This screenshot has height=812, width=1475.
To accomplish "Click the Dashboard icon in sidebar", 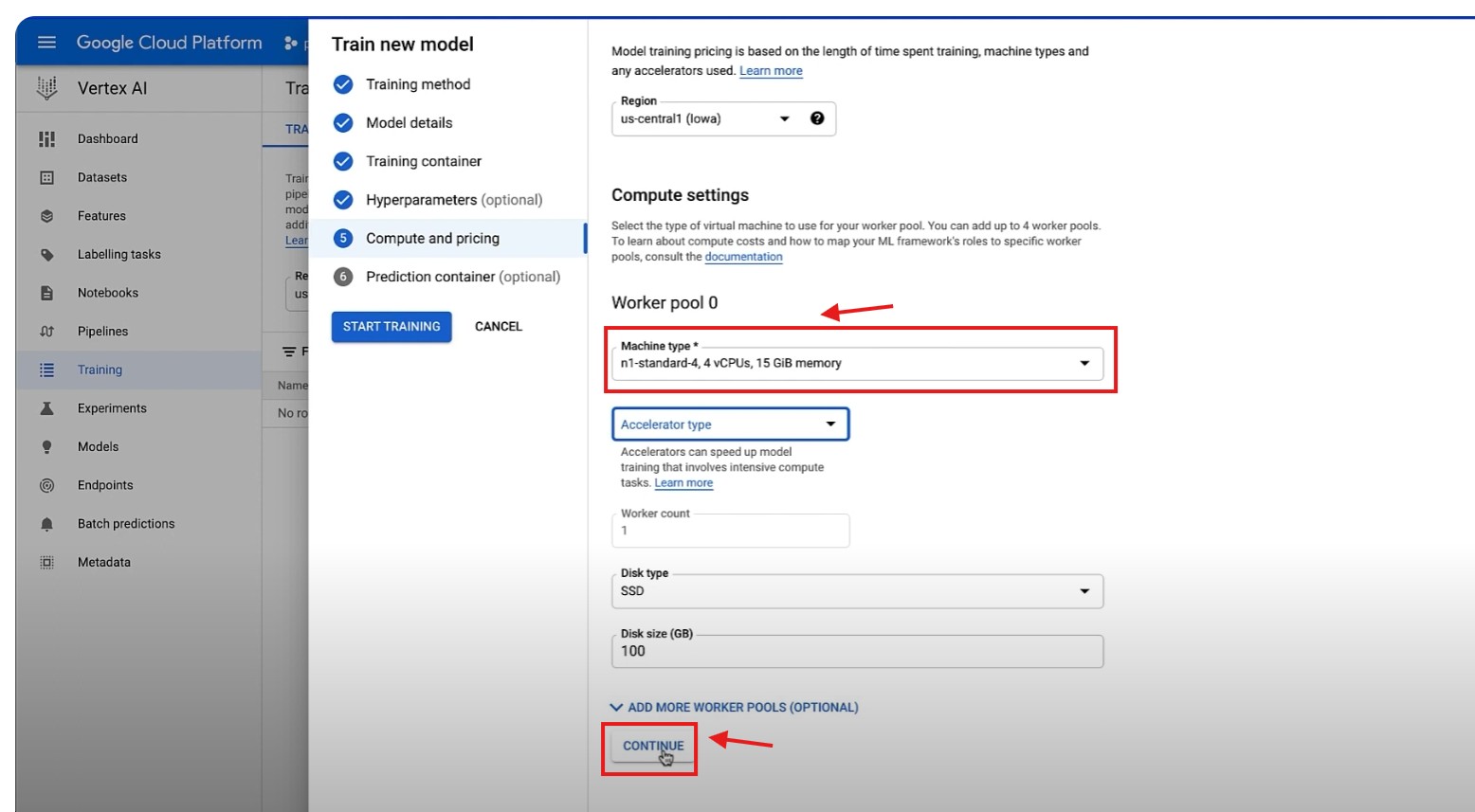I will [46, 139].
